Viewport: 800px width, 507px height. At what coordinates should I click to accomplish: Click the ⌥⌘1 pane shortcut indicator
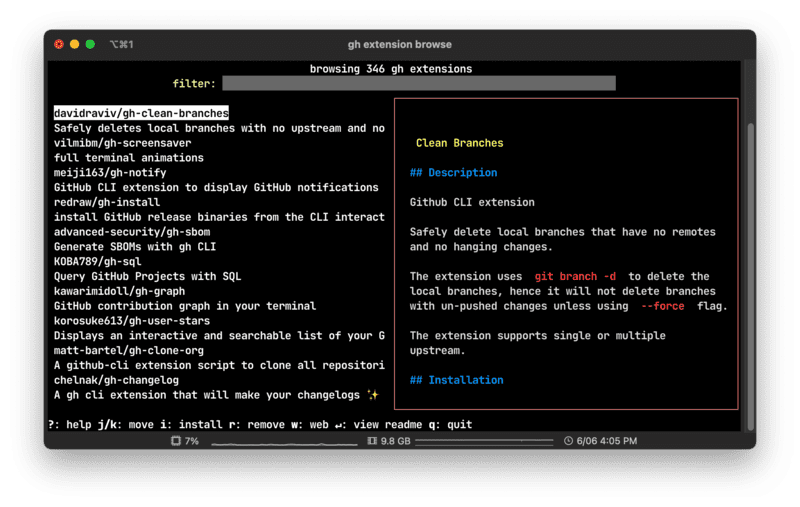(121, 45)
